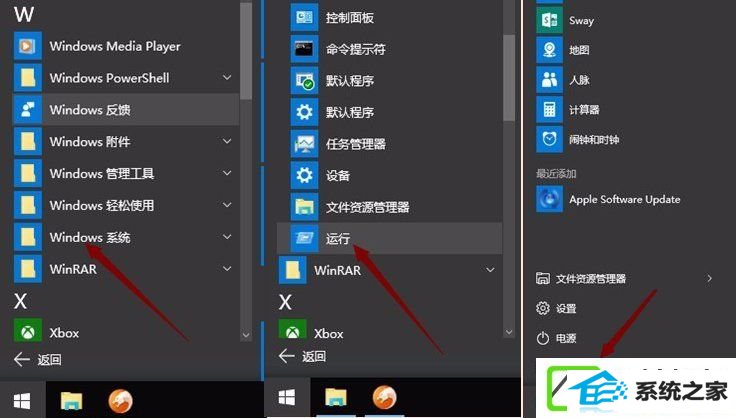This screenshot has width=736, height=418.
Task: Open the 计算器 calculator icon
Action: coord(549,110)
